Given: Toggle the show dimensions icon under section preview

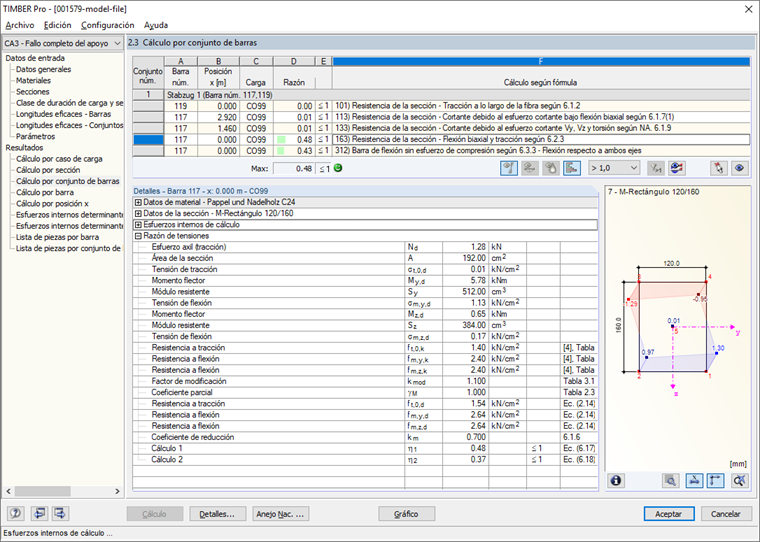Looking at the screenshot, I should tap(694, 480).
